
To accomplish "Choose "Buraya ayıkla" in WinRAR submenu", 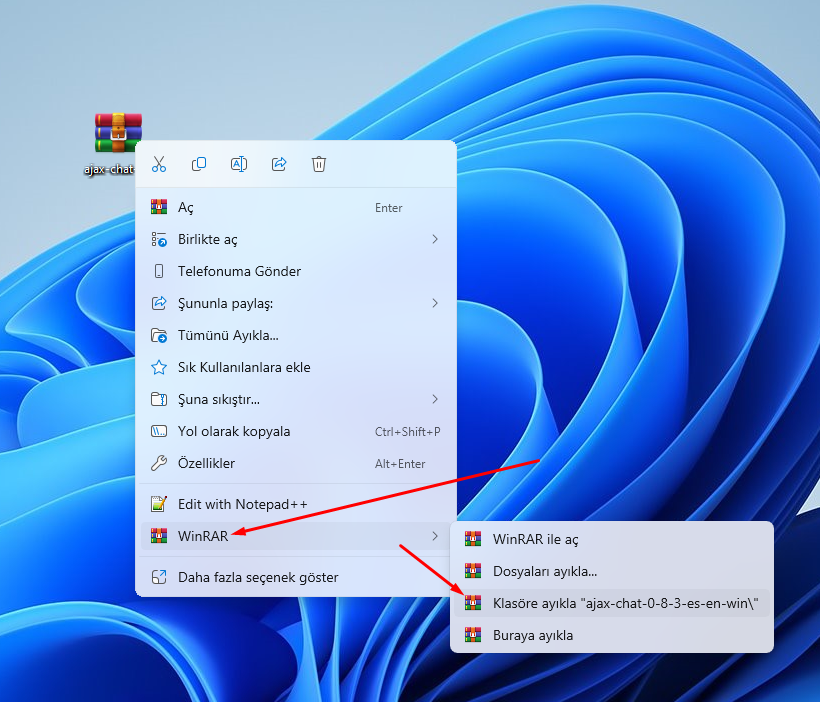I will pyautogui.click(x=612, y=635).
